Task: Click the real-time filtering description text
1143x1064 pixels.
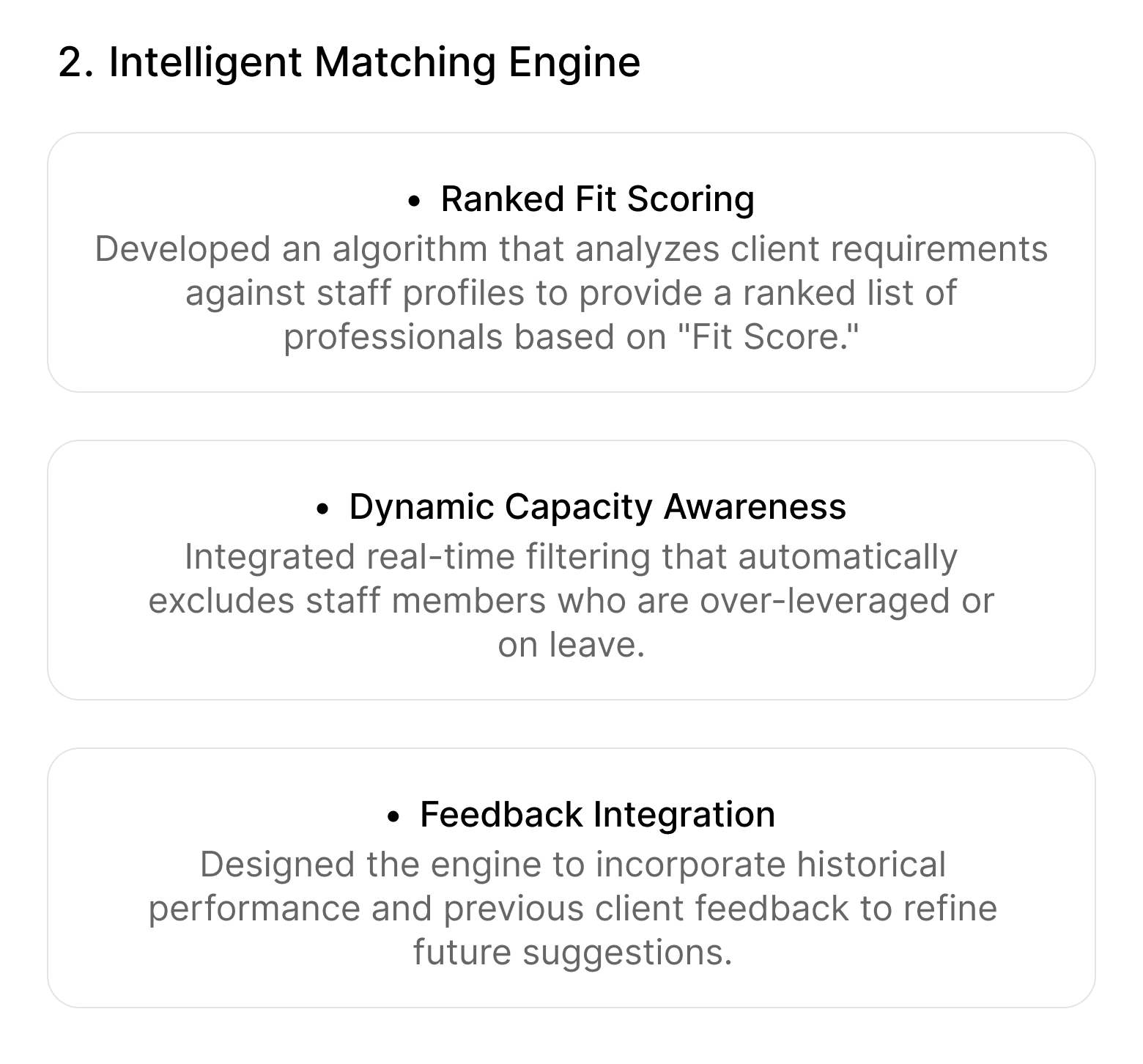Action: pyautogui.click(x=571, y=601)
